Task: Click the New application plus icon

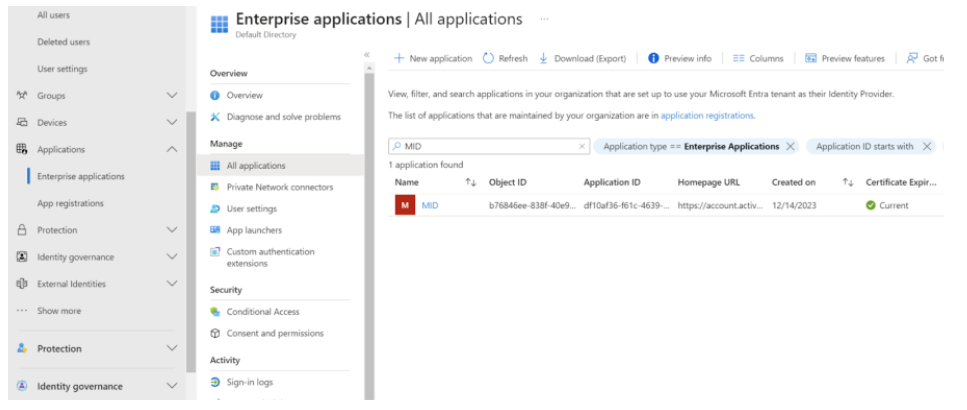Action: (398, 59)
